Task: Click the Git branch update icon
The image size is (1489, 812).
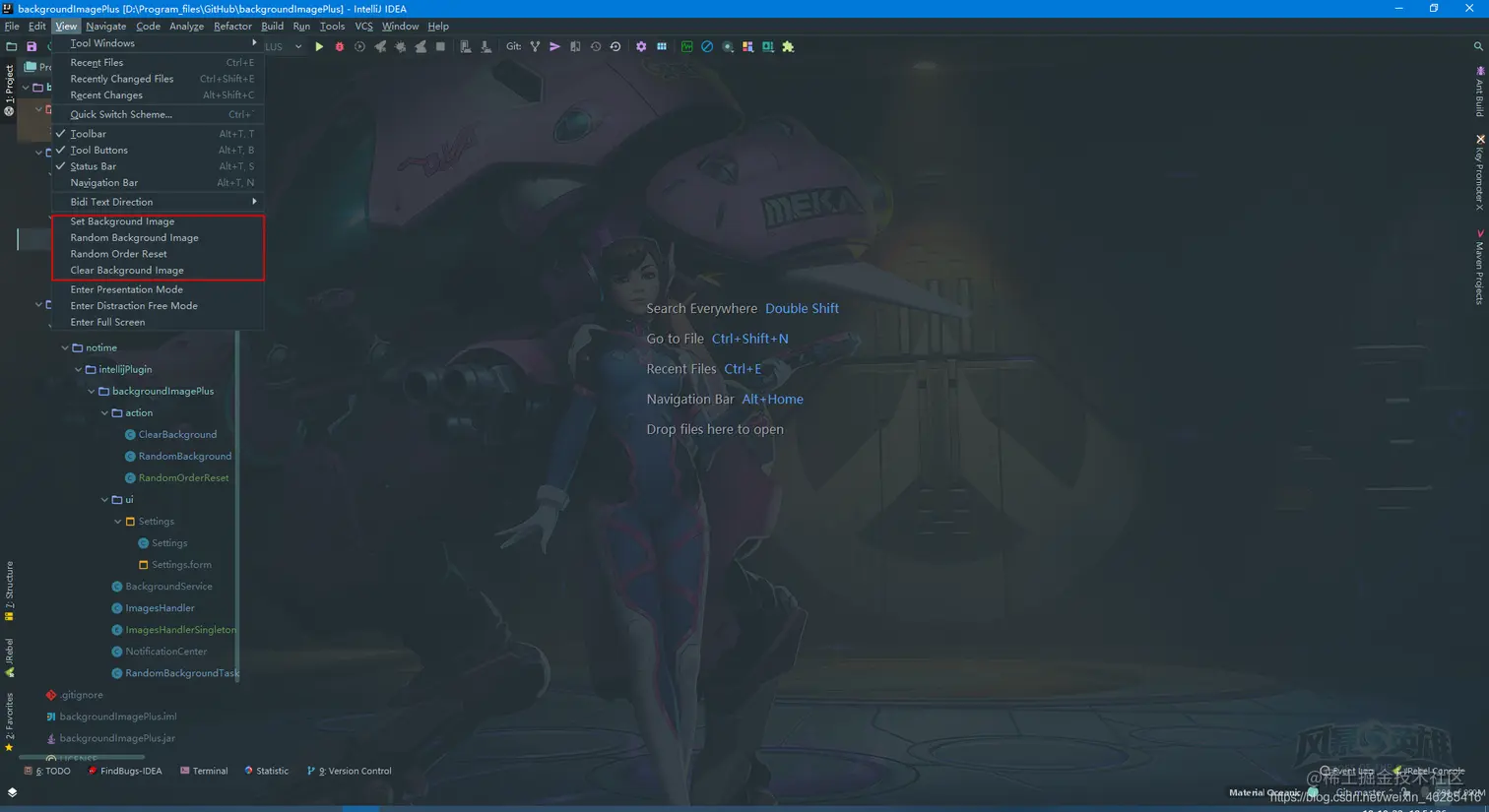Action: coord(535,46)
